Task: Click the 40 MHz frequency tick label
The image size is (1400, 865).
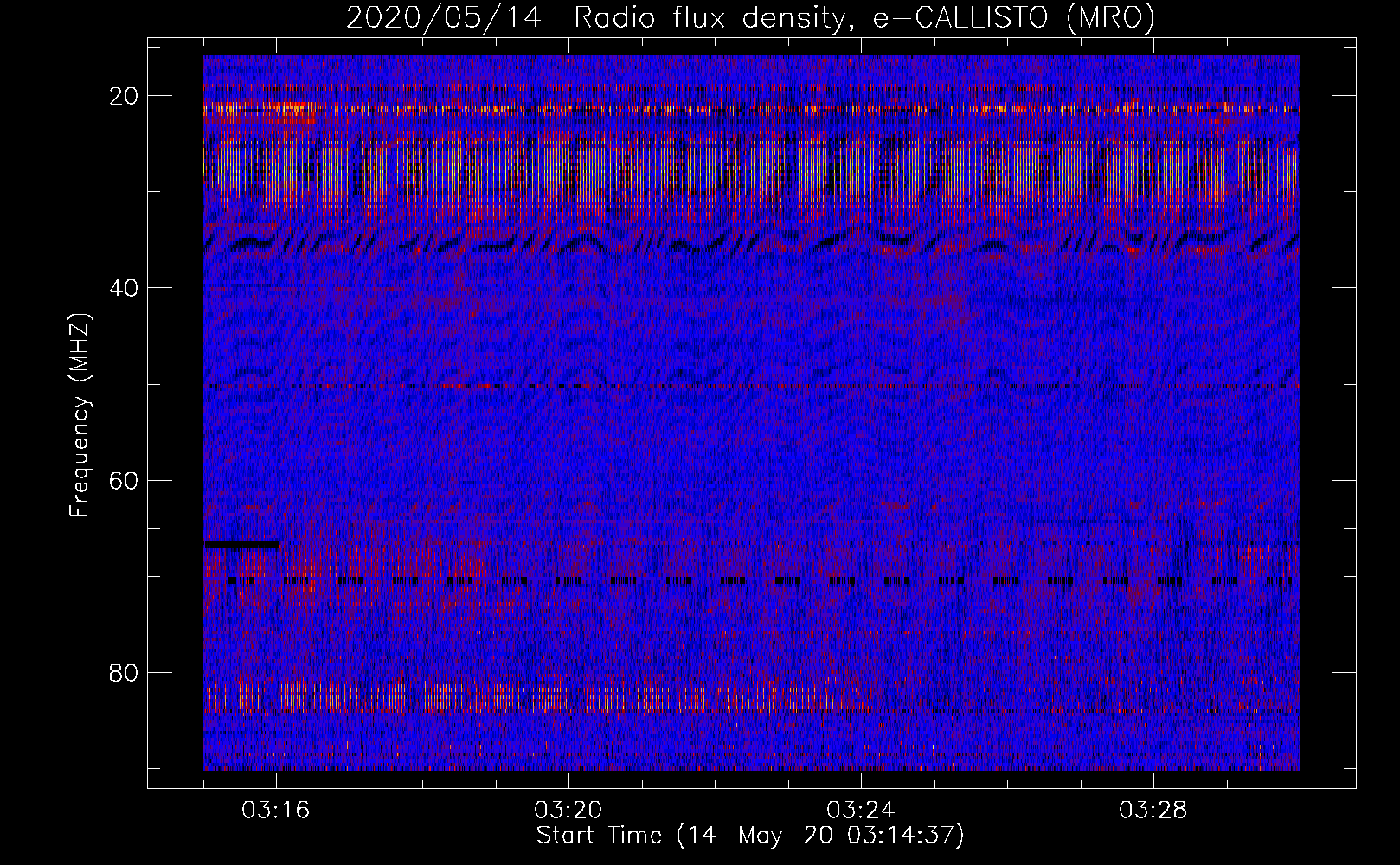Action: click(125, 288)
